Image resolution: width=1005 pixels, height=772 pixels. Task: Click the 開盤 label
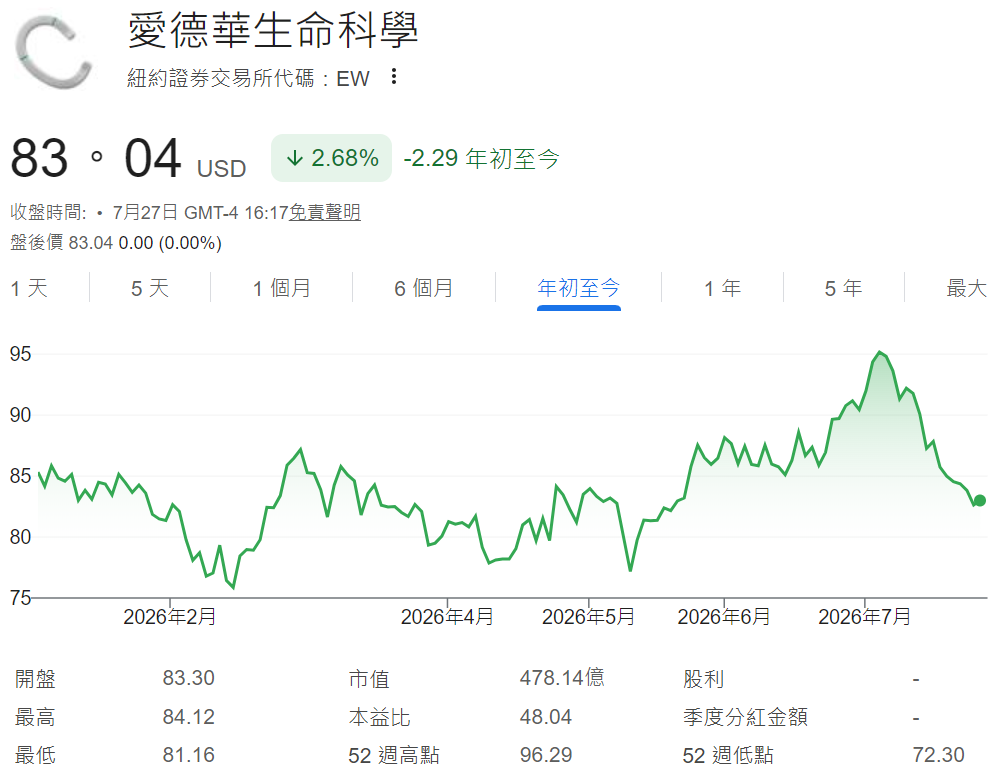(x=35, y=678)
